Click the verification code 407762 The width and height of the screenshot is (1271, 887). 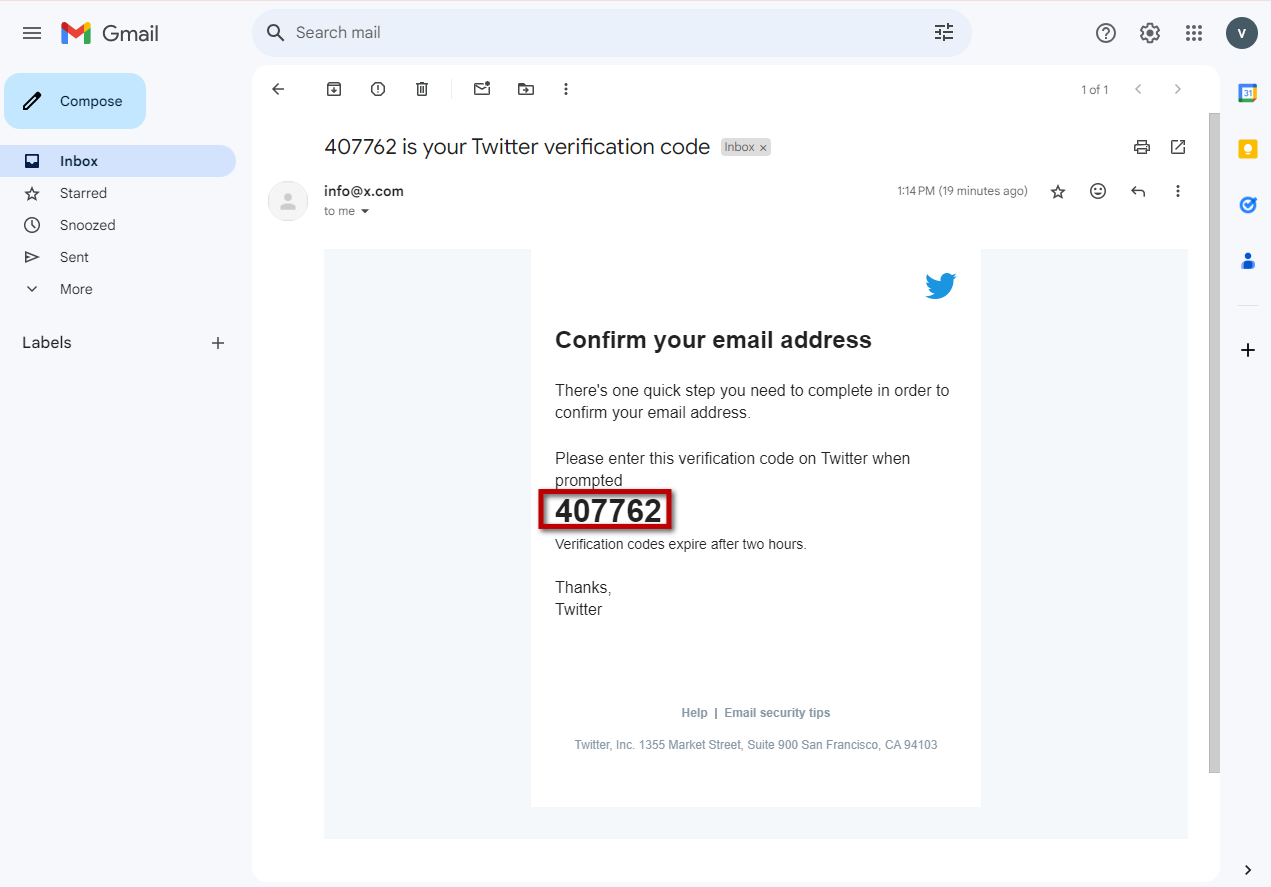[608, 511]
